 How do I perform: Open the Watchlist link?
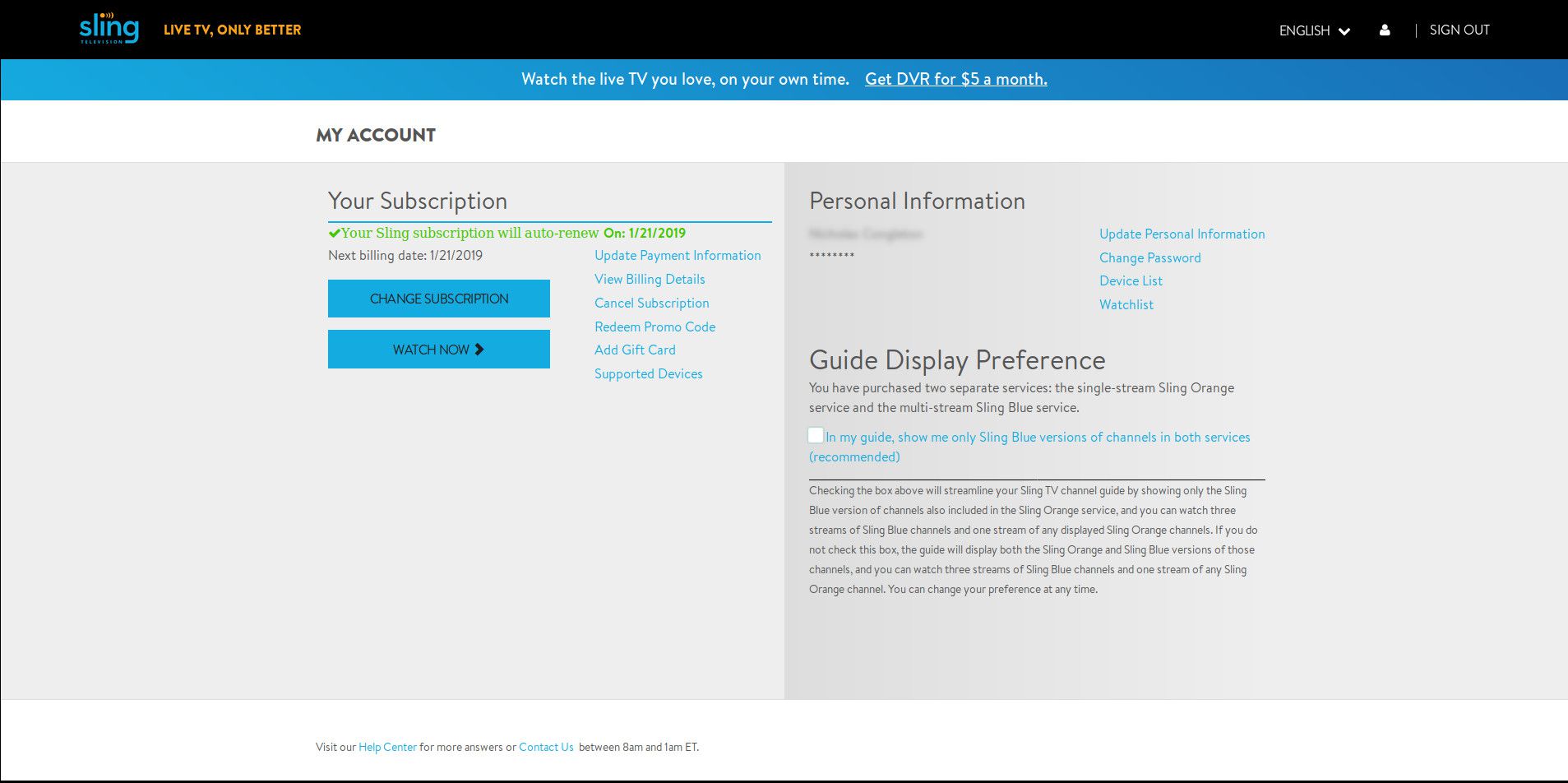coord(1126,305)
